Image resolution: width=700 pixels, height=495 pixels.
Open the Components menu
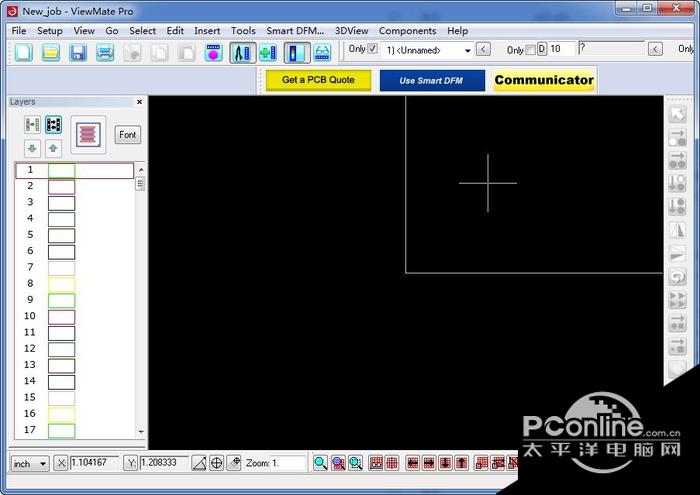(408, 31)
